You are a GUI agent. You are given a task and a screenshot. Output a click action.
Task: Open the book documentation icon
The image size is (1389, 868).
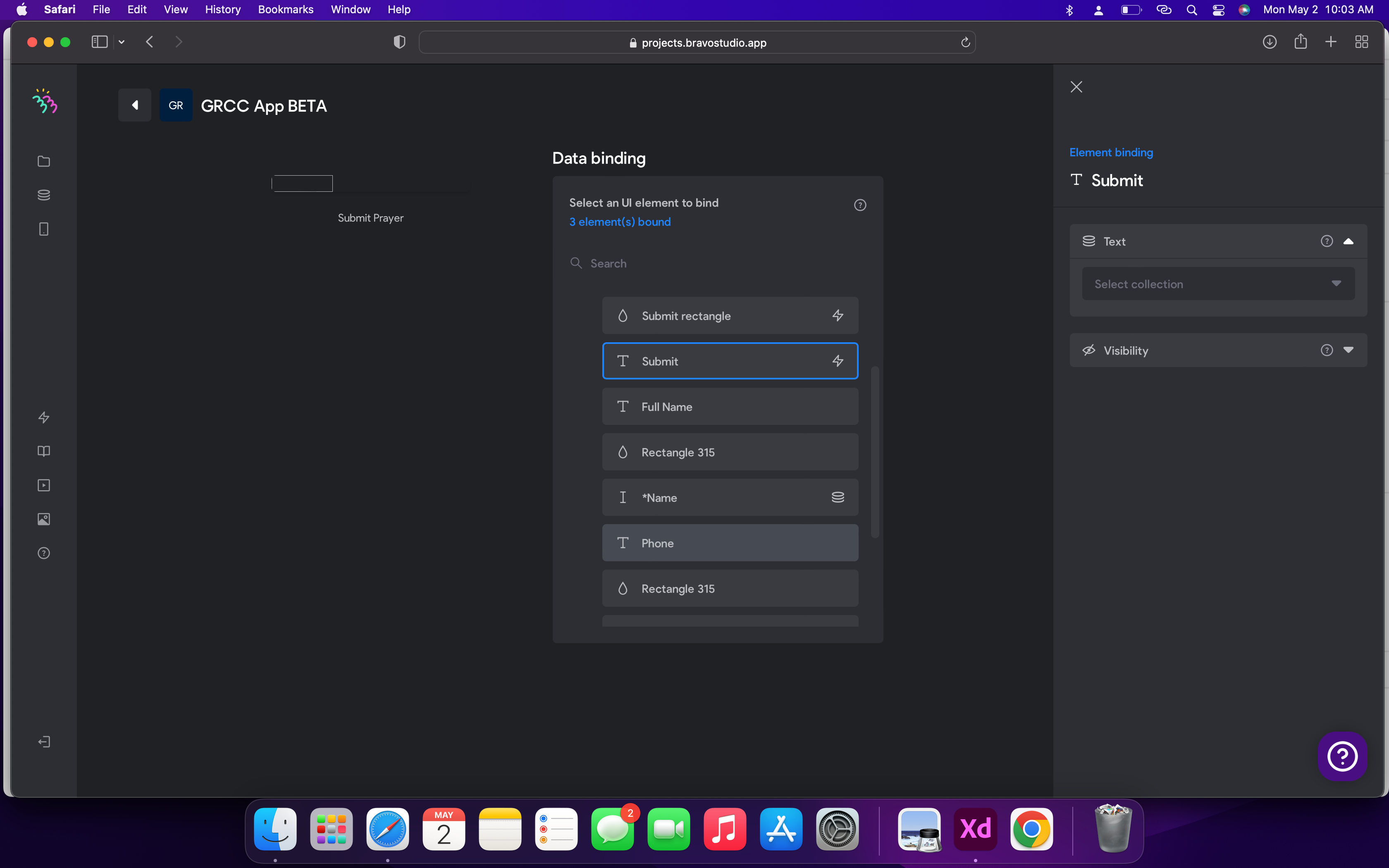pos(44,451)
